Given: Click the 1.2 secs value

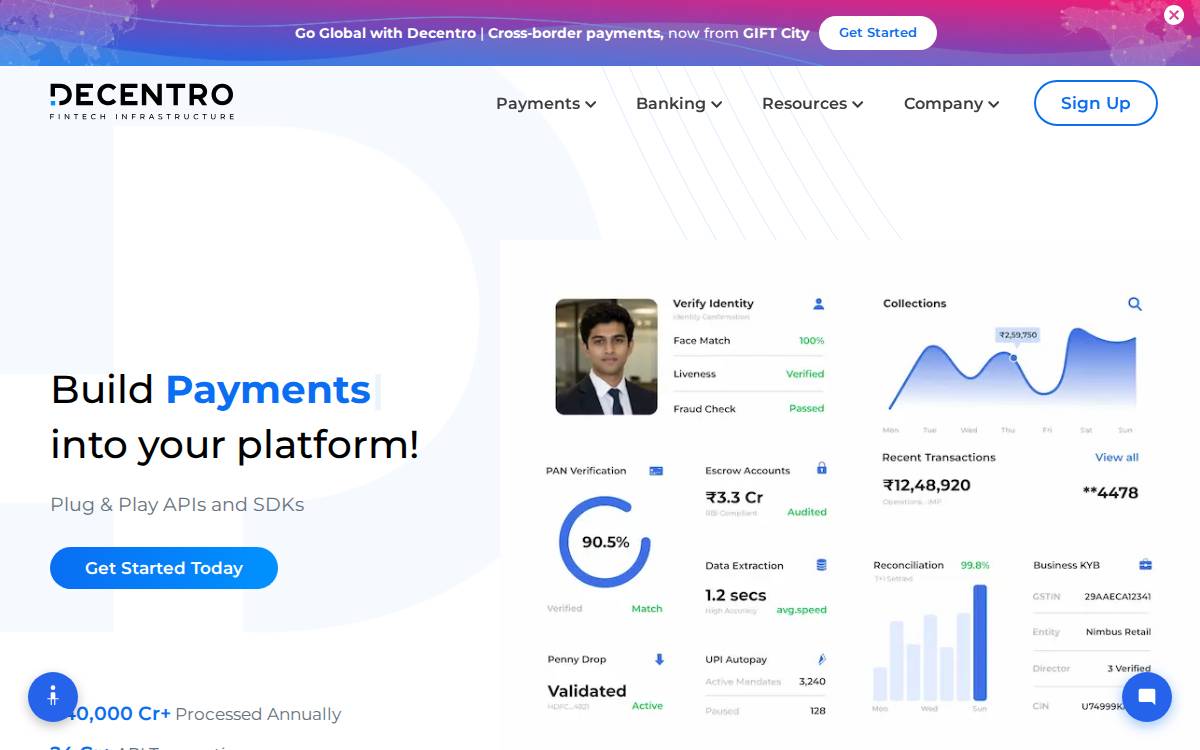Looking at the screenshot, I should tap(735, 595).
